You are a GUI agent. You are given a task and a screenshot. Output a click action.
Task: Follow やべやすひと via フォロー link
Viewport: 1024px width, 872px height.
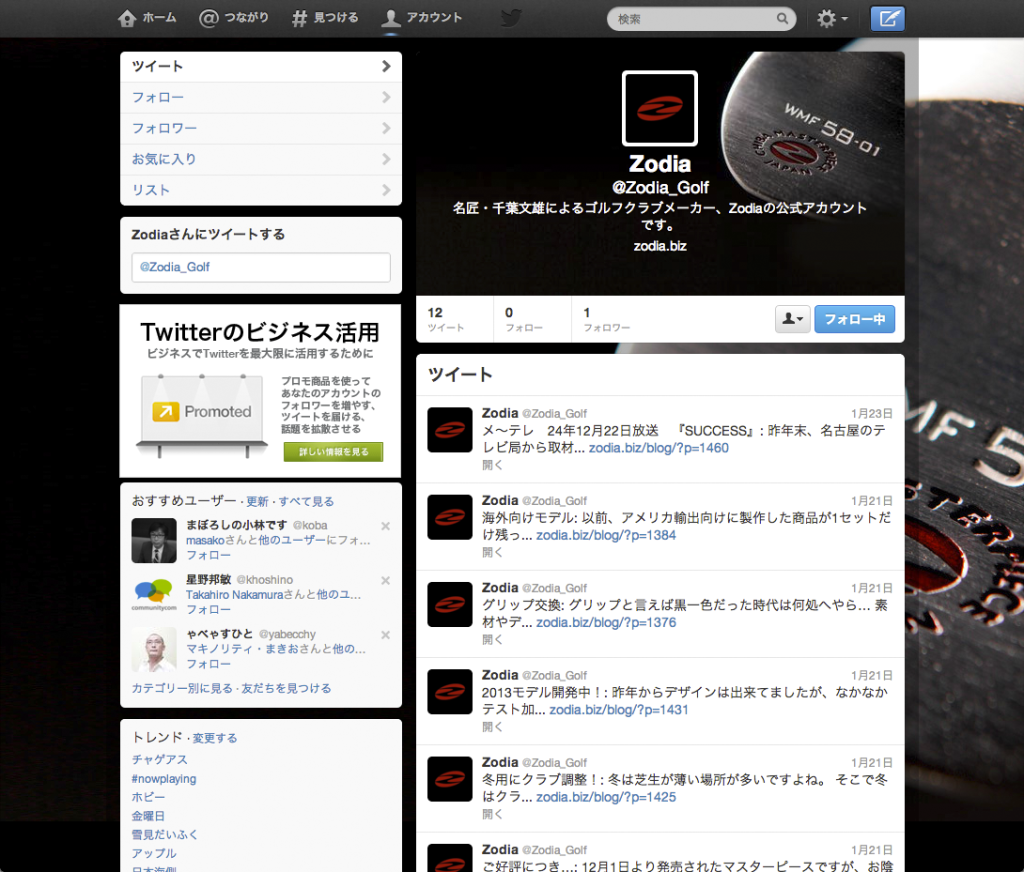click(x=208, y=664)
